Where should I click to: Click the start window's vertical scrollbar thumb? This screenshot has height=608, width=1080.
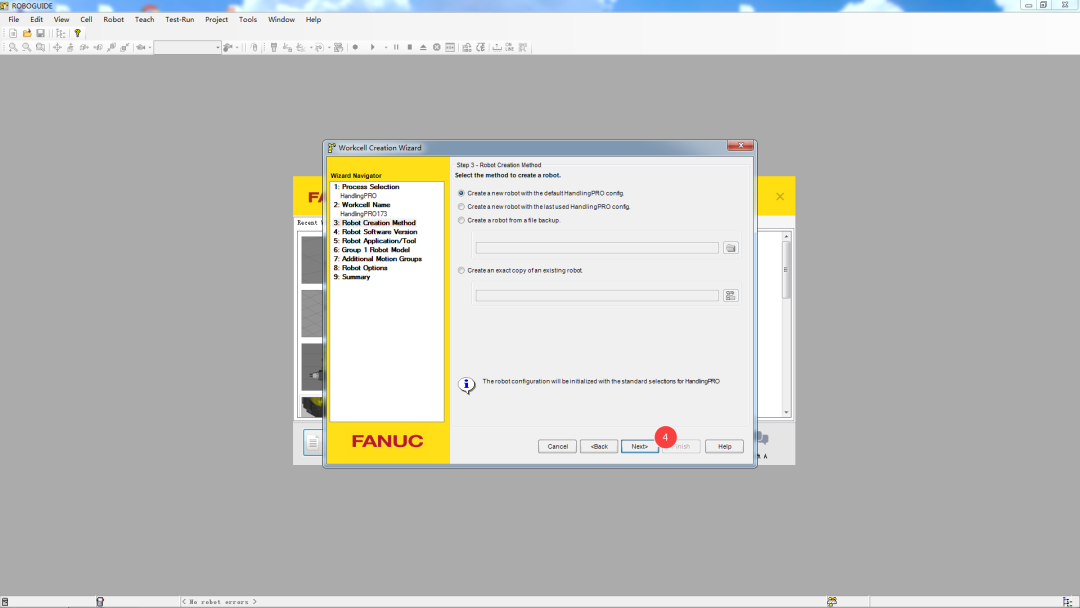786,269
